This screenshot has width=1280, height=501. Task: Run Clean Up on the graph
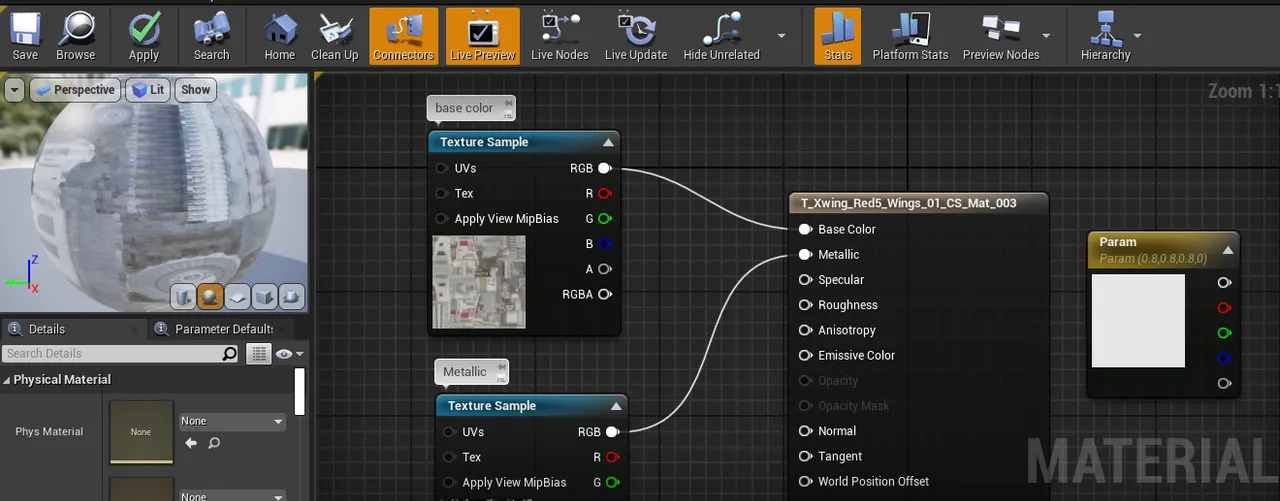click(334, 36)
